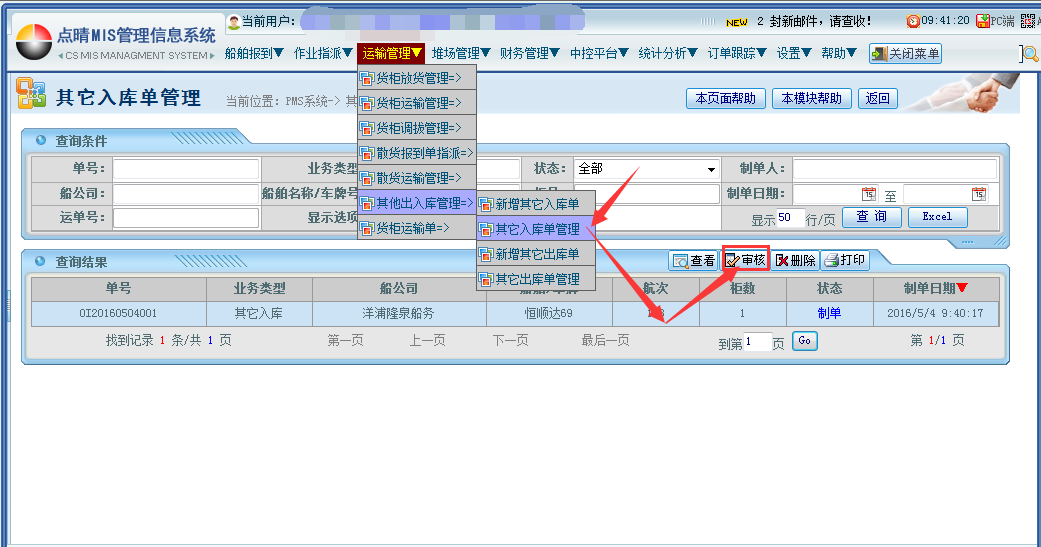1041x547 pixels.
Task: Click the 查询 search button
Action: 872,217
